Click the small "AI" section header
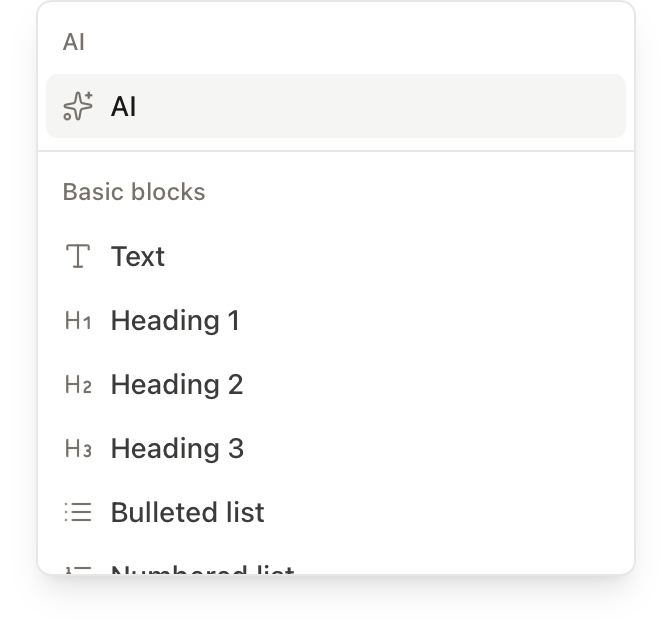 (73, 42)
